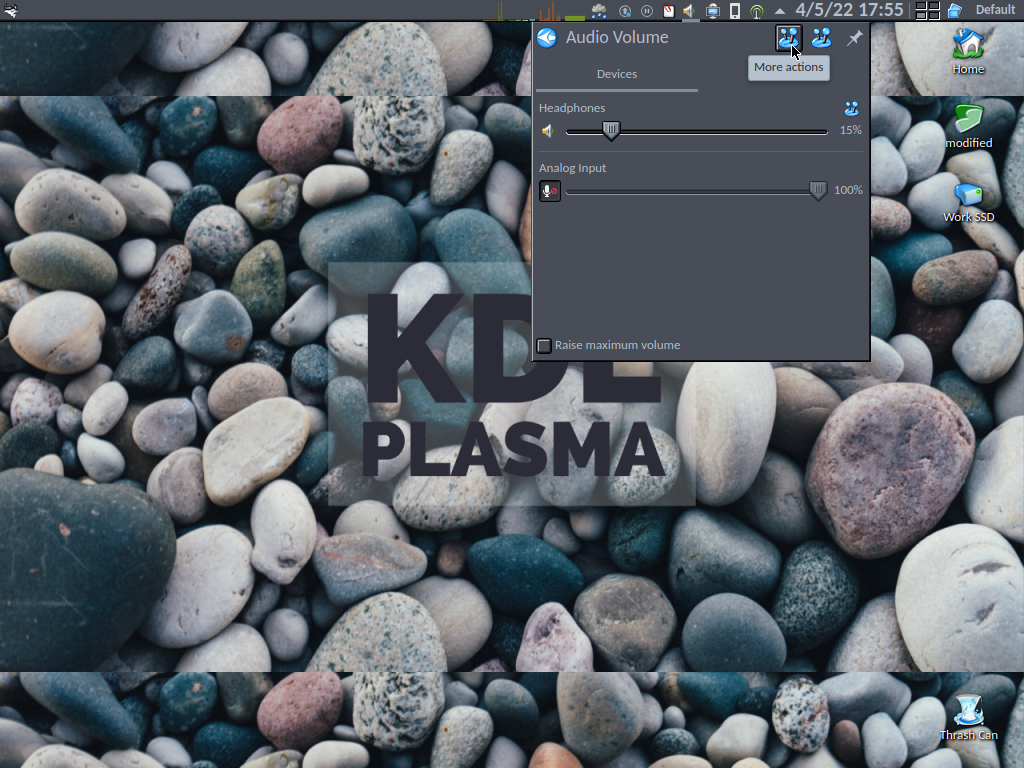Click the activities icon beside Default

tap(955, 10)
